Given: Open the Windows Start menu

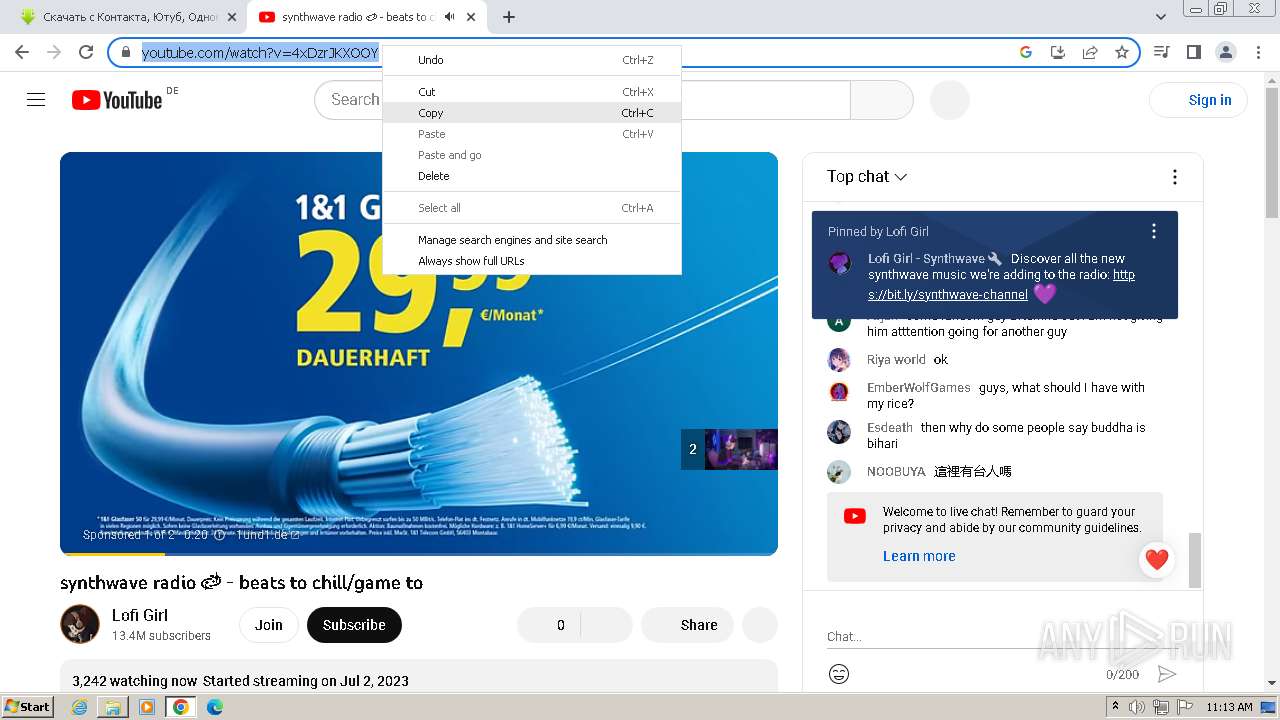Looking at the screenshot, I should click(28, 707).
